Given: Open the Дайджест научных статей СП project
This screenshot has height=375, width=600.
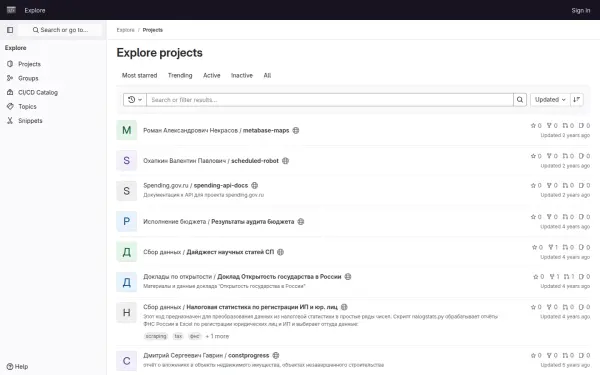Looking at the screenshot, I should pyautogui.click(x=230, y=252).
